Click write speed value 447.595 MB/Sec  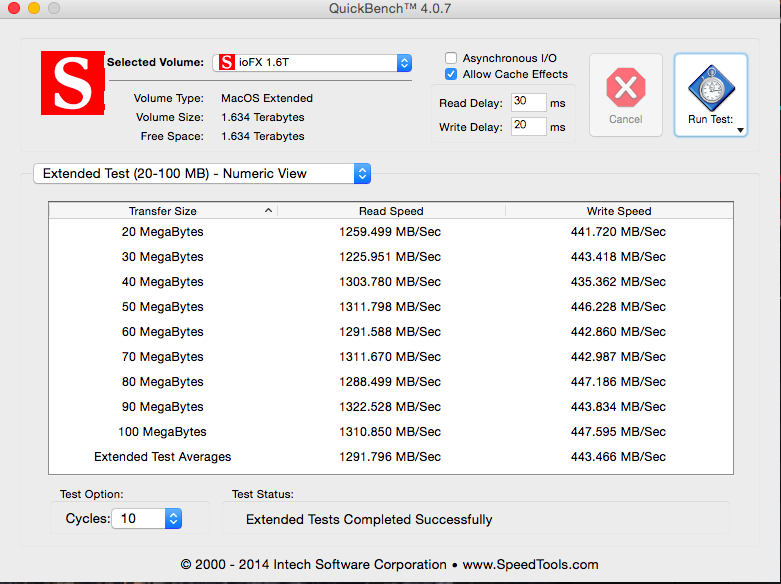point(618,432)
